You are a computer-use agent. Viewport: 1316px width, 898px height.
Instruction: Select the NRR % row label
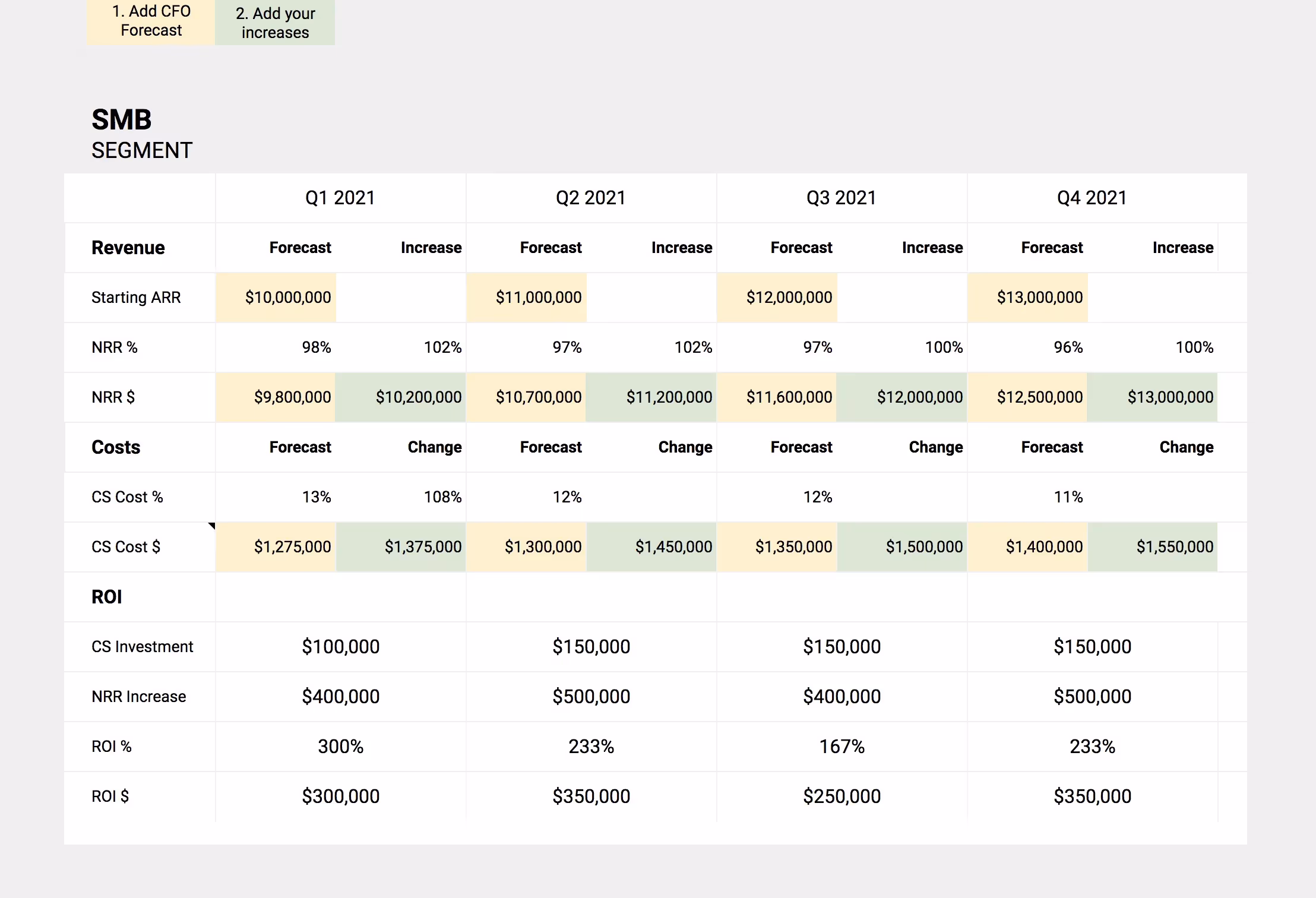[114, 347]
